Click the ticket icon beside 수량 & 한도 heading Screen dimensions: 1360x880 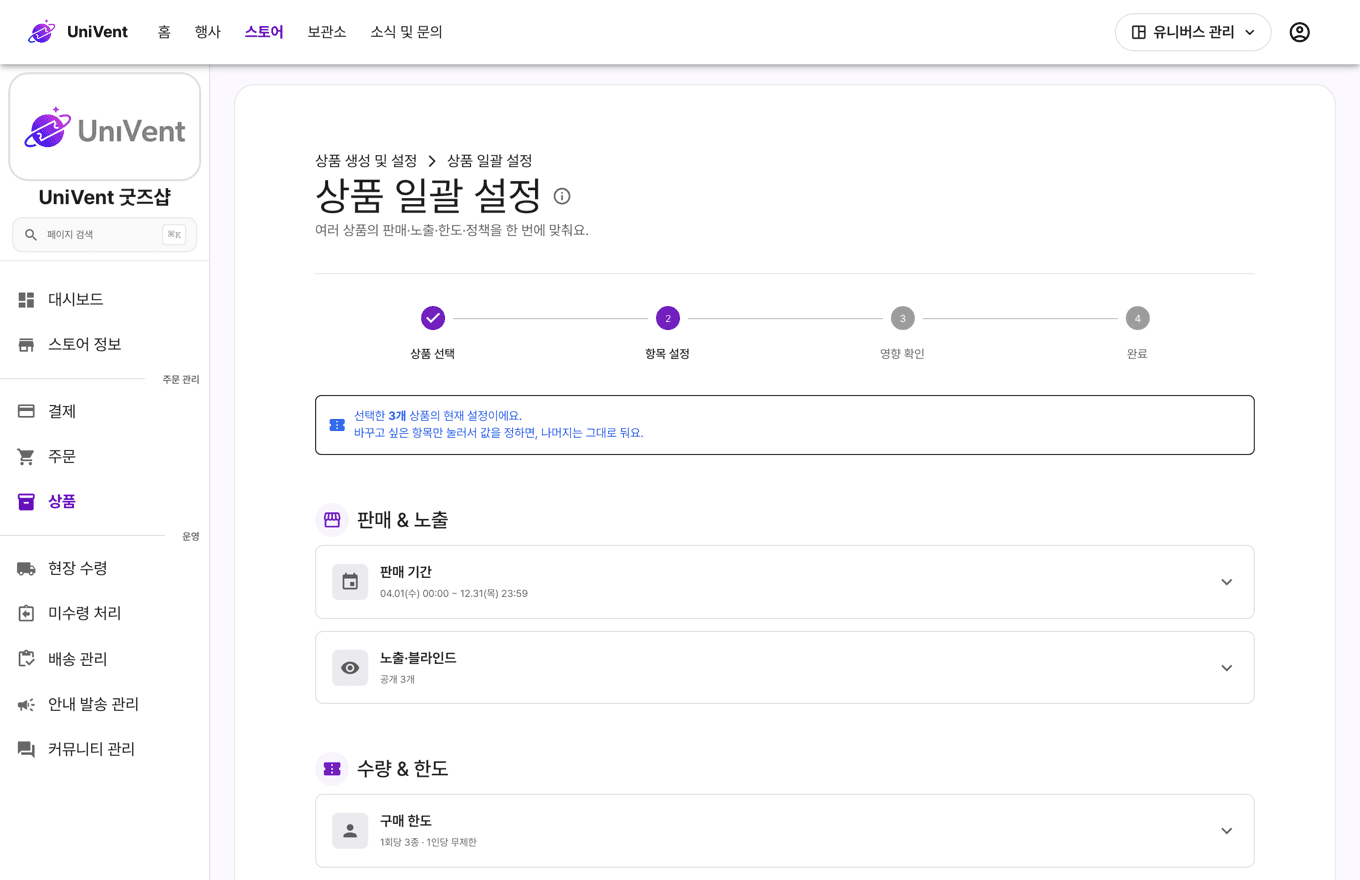pyautogui.click(x=332, y=769)
